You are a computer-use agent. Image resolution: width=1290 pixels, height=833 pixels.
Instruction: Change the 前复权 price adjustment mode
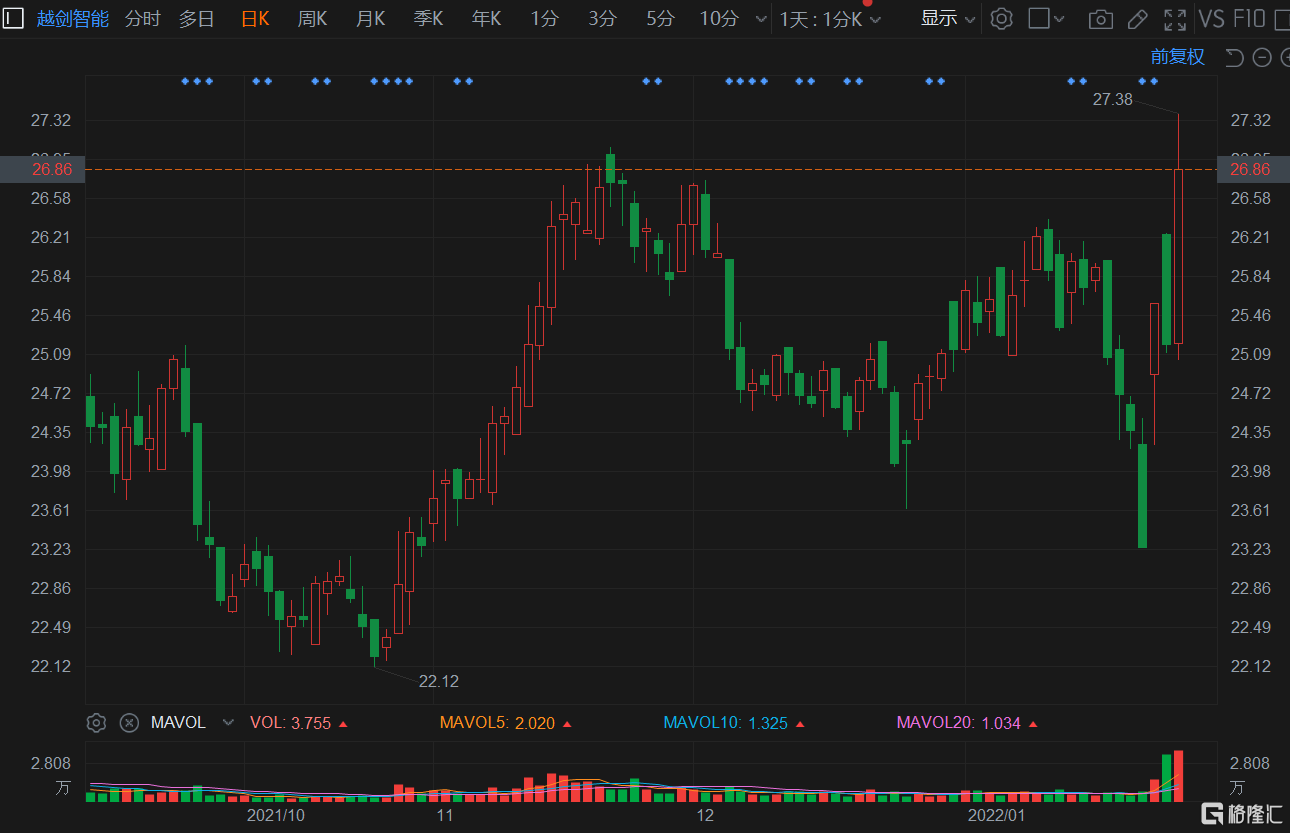(x=1178, y=58)
